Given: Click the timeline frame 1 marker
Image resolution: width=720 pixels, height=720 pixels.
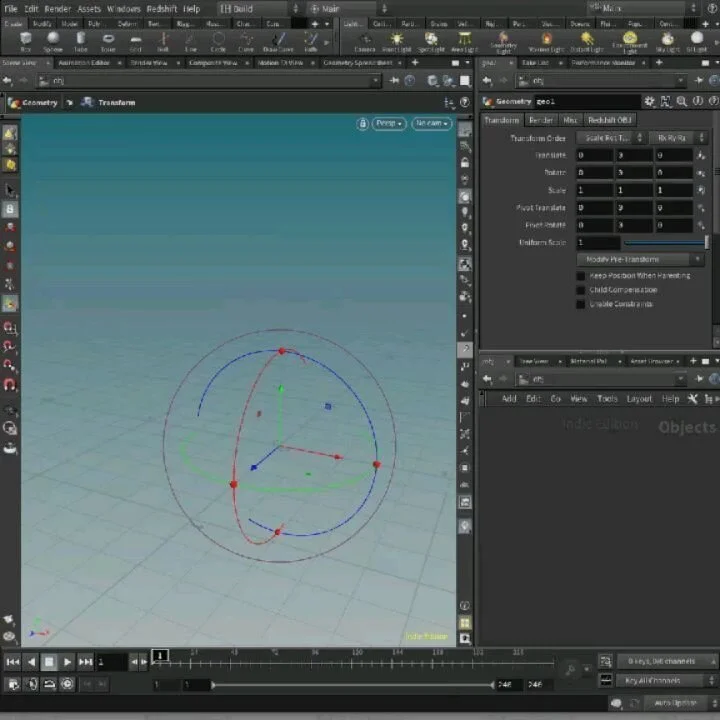Looking at the screenshot, I should (160, 656).
